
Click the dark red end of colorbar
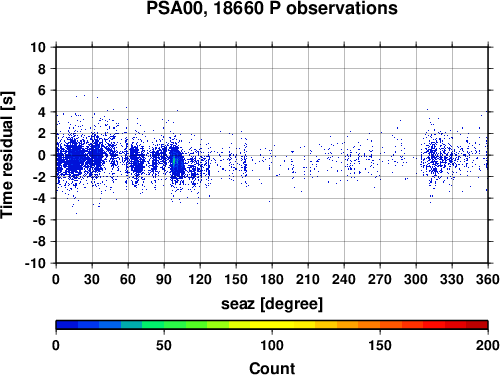[x=477, y=325]
